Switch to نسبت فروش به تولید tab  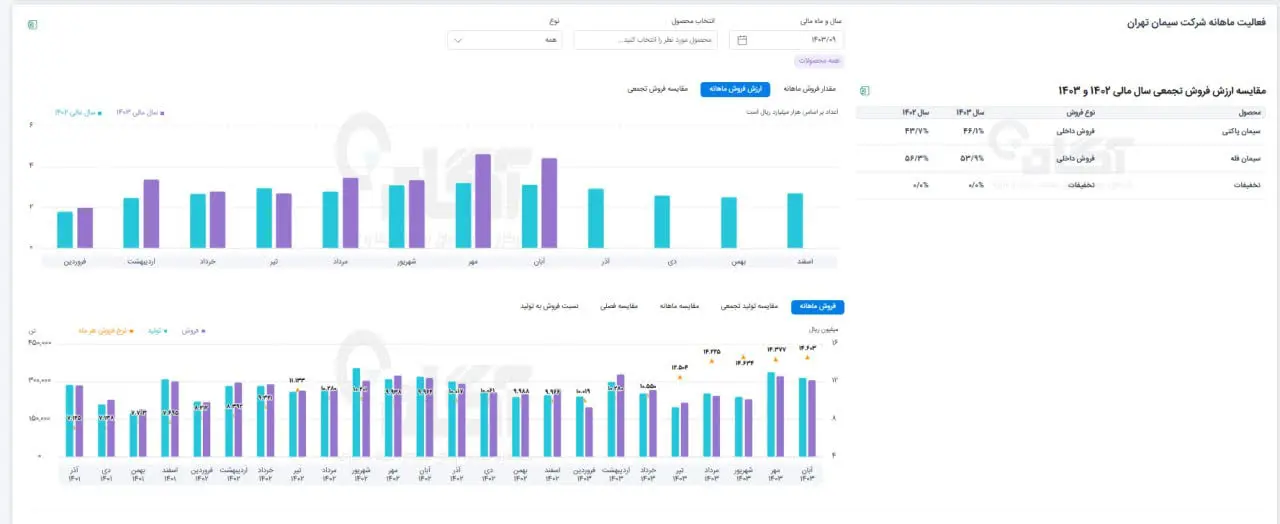[x=549, y=307]
